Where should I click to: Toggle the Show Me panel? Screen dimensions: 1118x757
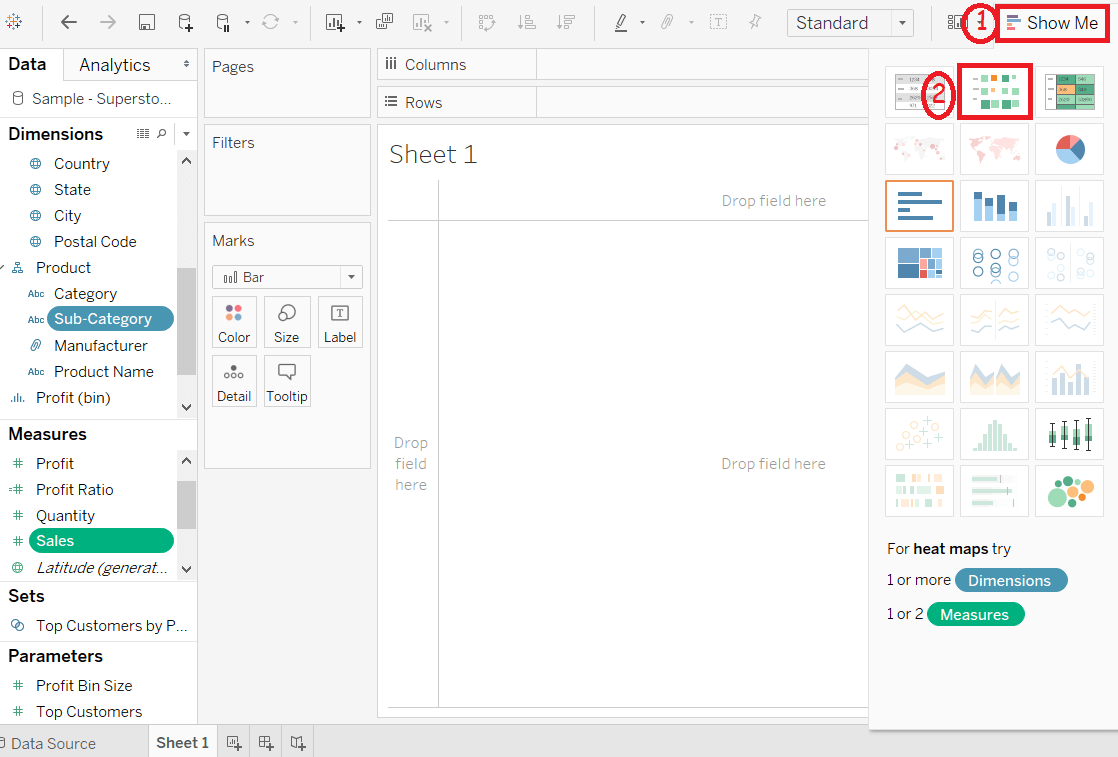coord(1052,23)
